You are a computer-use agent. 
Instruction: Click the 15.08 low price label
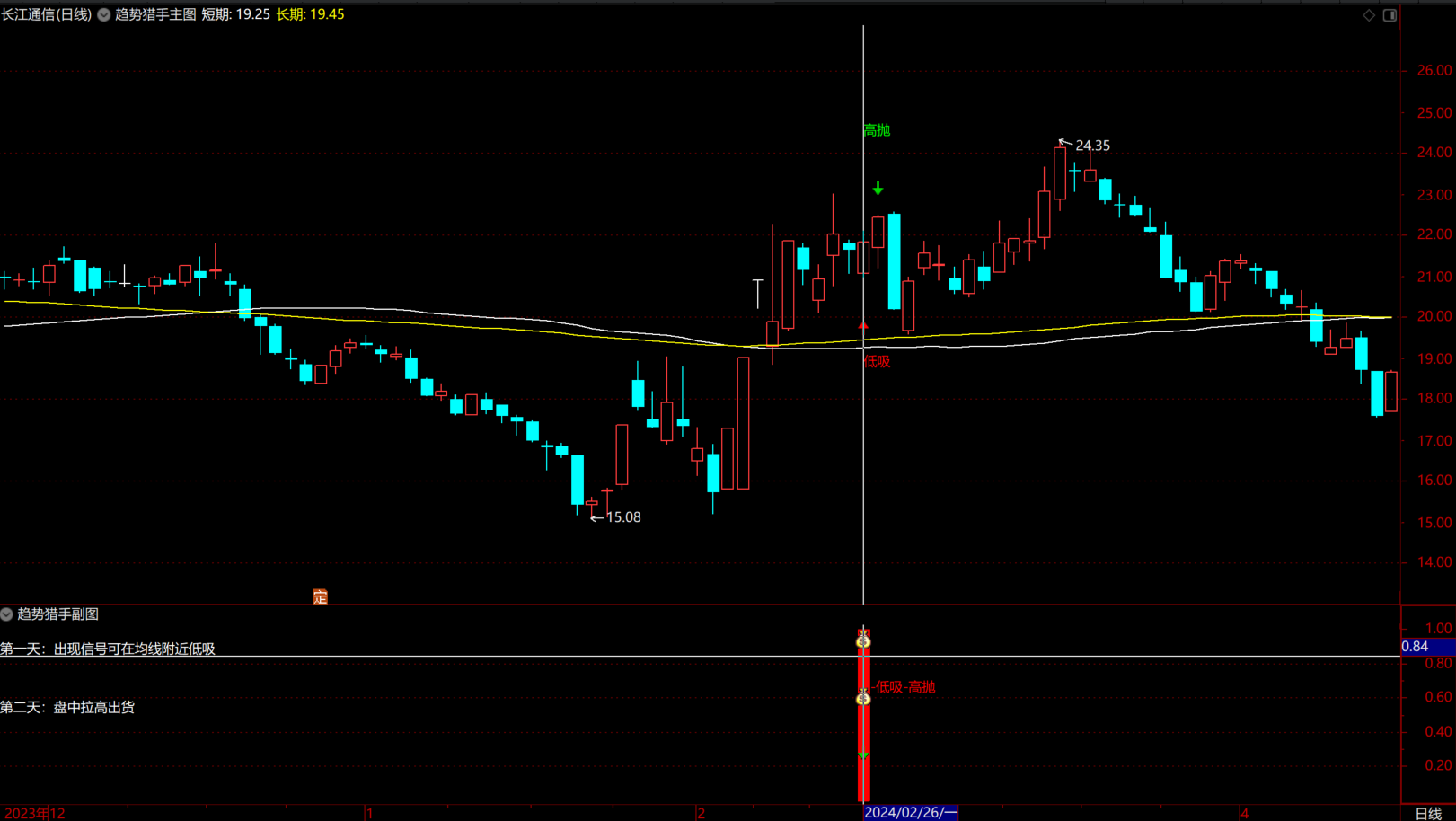click(623, 517)
